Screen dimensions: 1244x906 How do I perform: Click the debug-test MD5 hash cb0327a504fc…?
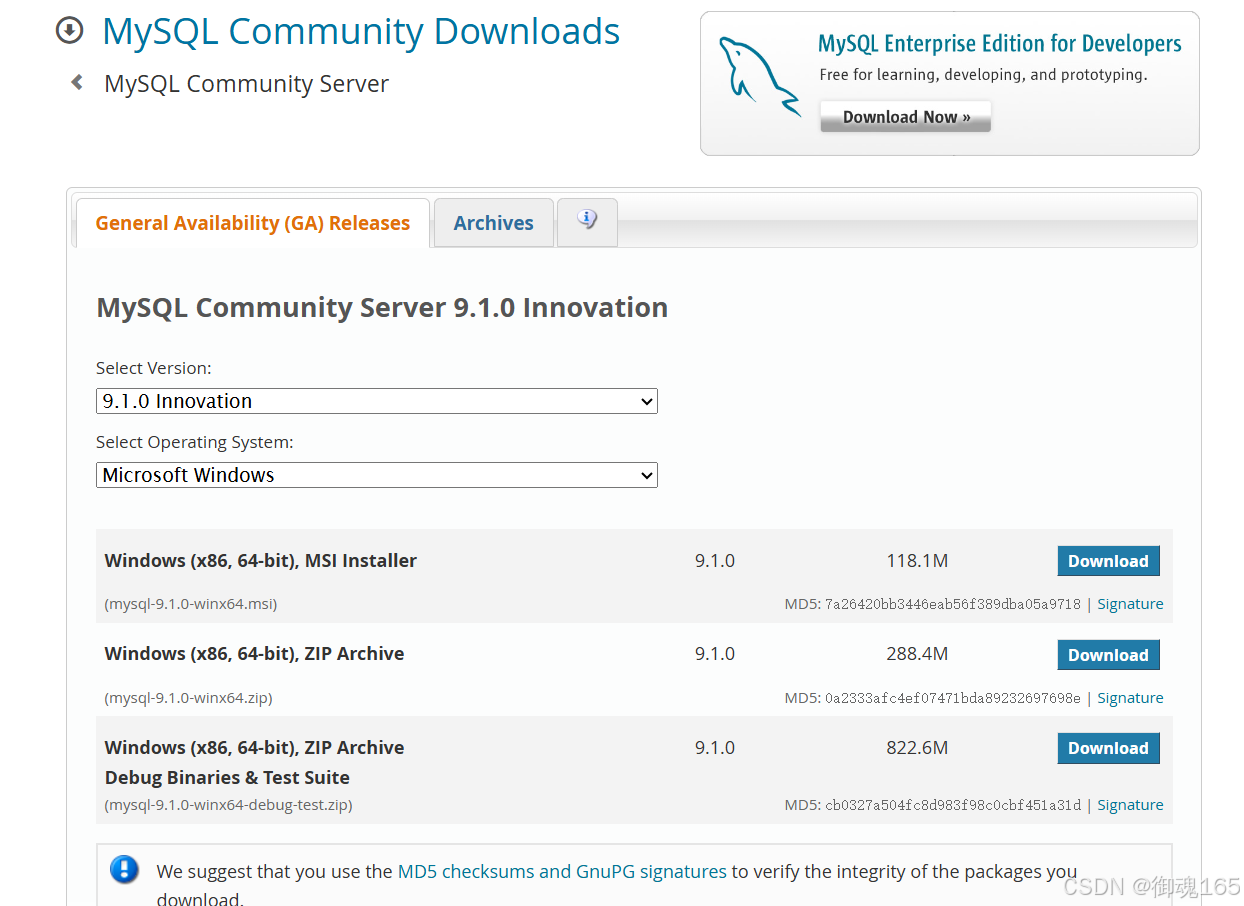[x=952, y=805]
